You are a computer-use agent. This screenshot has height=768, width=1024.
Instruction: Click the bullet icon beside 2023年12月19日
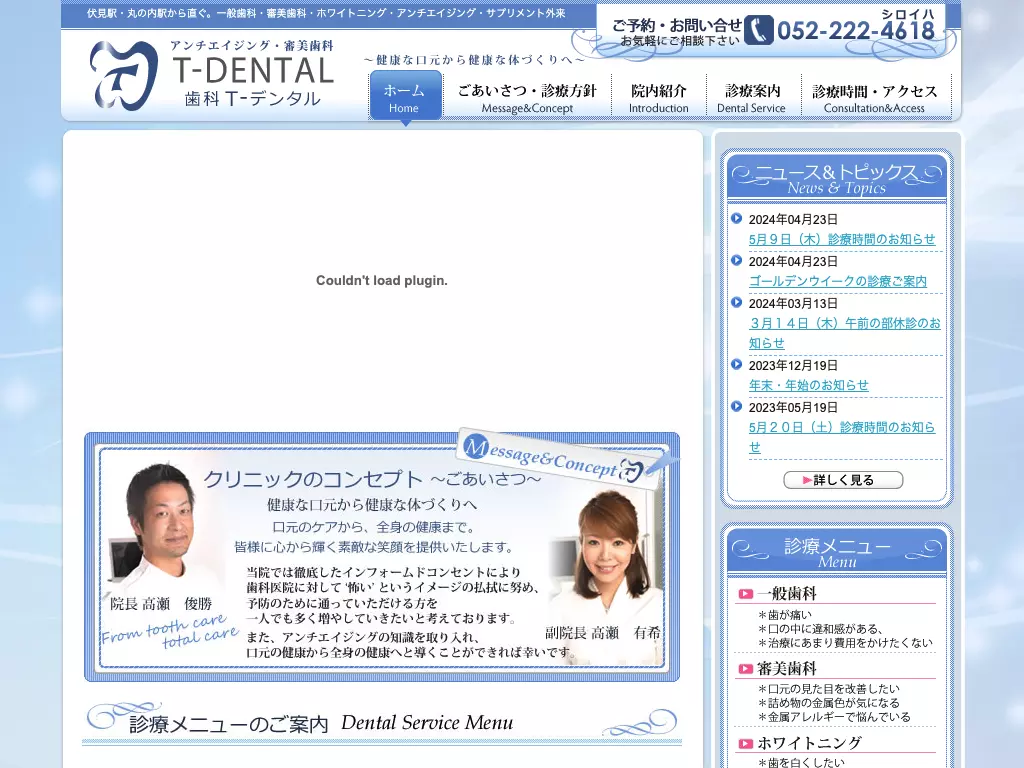click(x=737, y=364)
